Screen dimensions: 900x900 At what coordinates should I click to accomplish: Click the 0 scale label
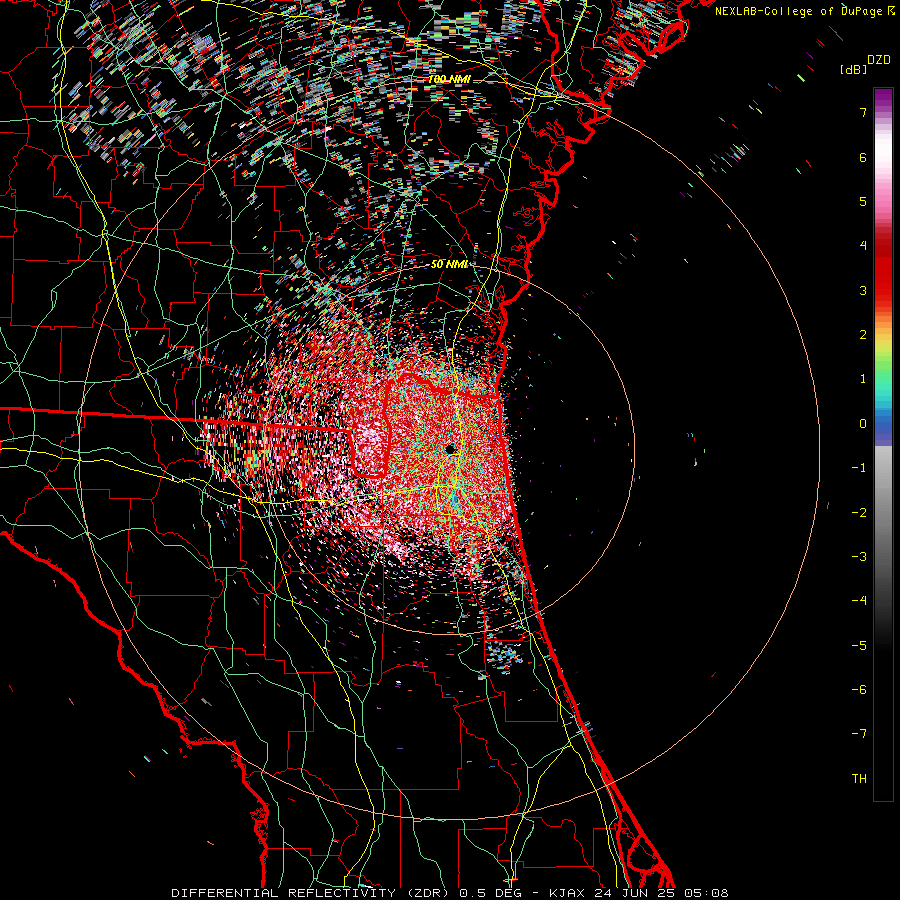863,424
